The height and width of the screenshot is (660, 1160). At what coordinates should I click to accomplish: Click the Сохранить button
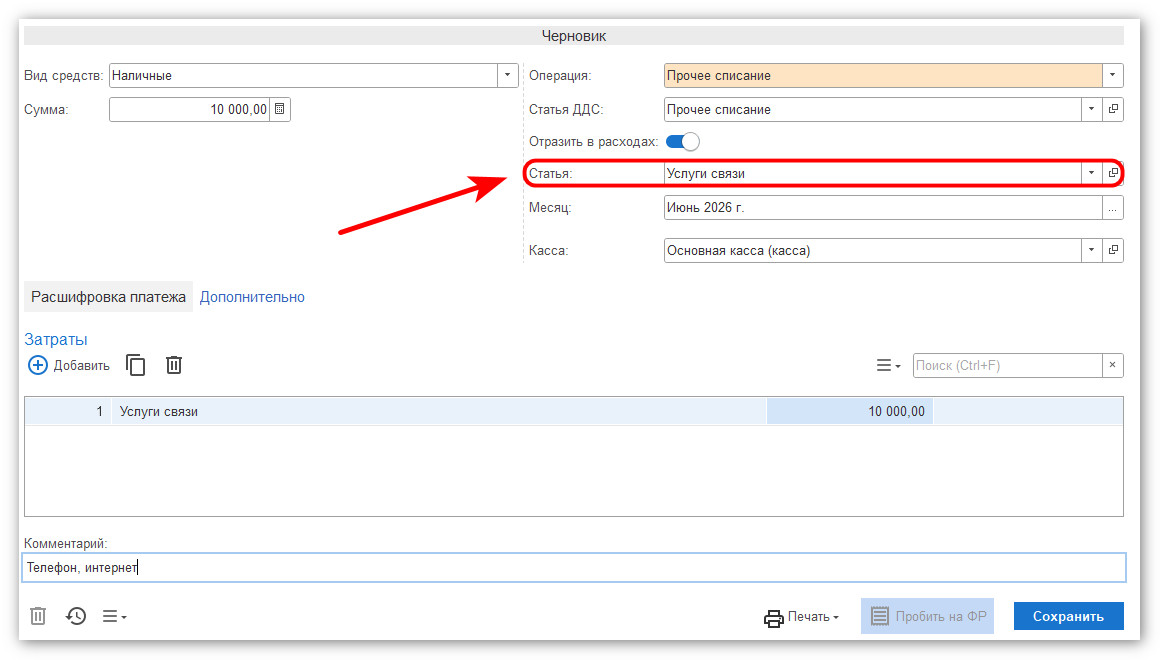(1068, 616)
